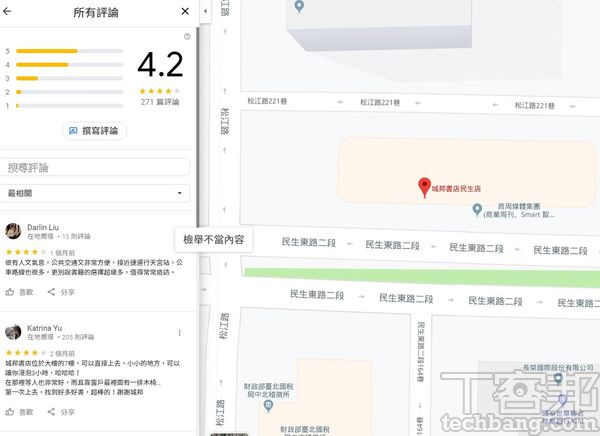600x436 pixels.
Task: Select the 長榮國際股份有限公司 map marker
Action: (x=558, y=379)
